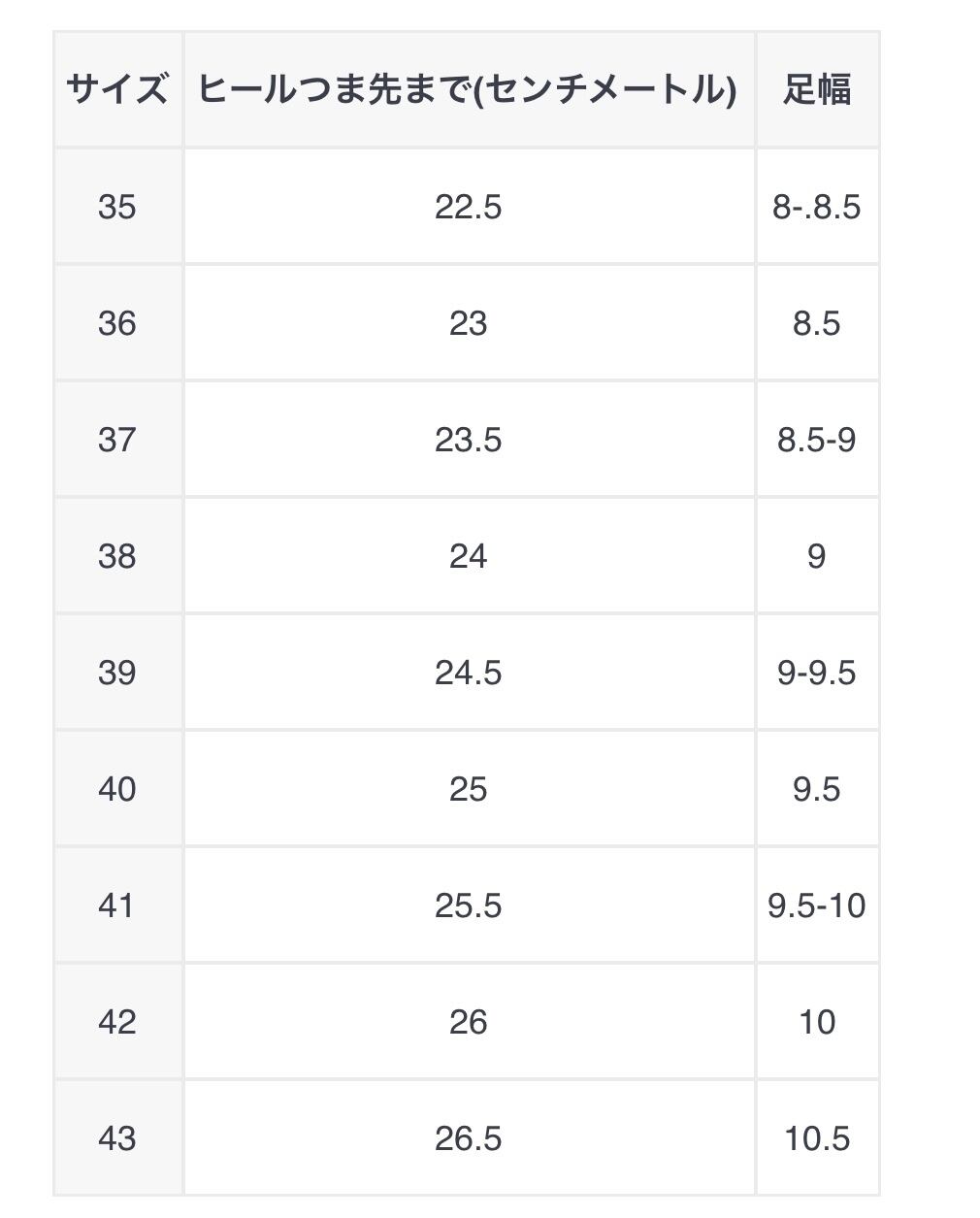
Task: Select size 38 cell
Action: click(x=117, y=556)
